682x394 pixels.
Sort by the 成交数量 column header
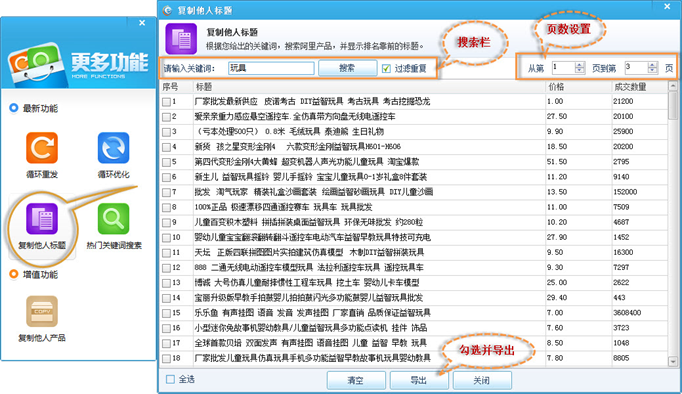(x=639, y=87)
